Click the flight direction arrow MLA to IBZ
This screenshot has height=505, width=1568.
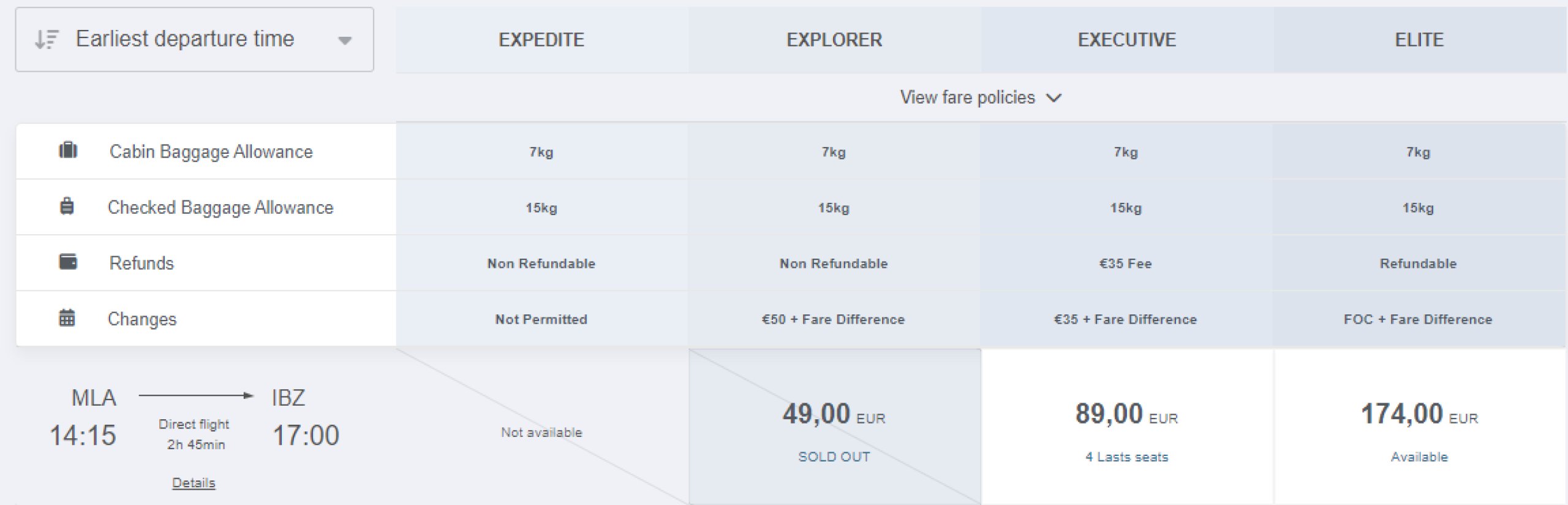click(x=196, y=396)
